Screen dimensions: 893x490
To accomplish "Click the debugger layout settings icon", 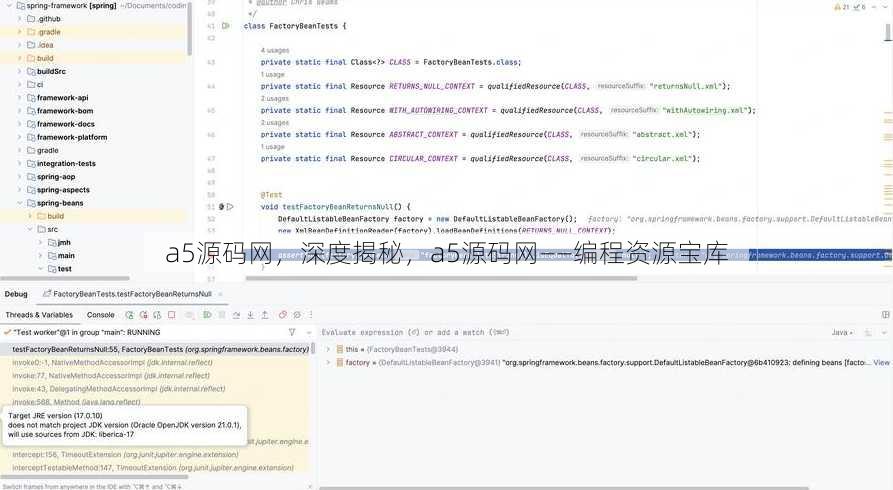I will pos(886,315).
